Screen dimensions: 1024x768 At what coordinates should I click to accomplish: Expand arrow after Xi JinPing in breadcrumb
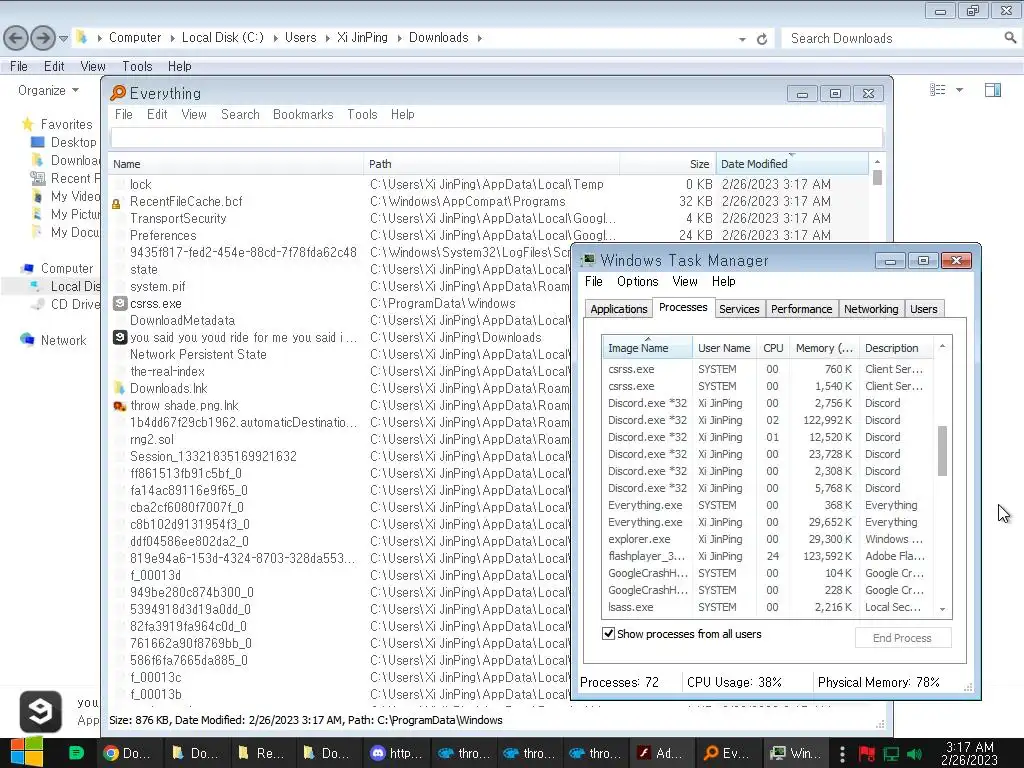point(398,38)
